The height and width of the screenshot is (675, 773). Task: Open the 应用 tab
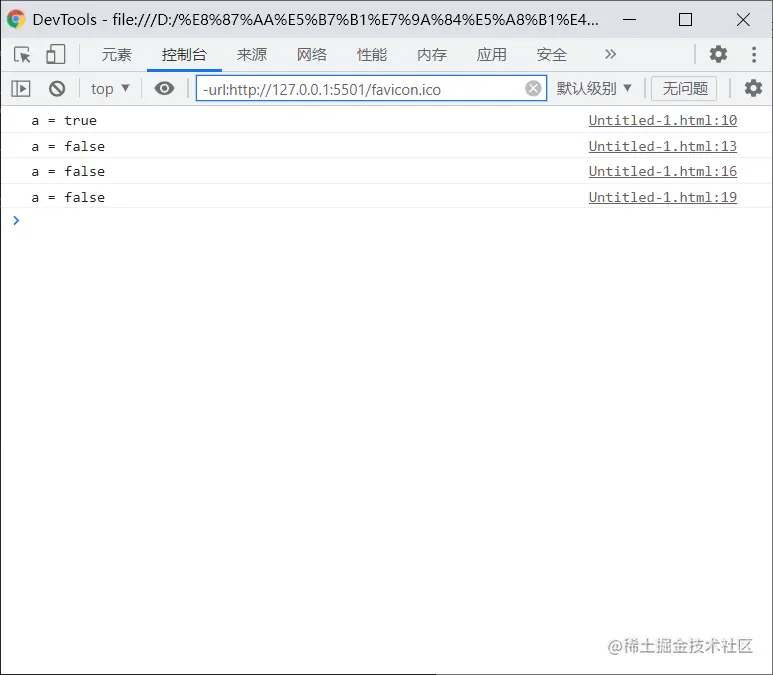tap(492, 54)
